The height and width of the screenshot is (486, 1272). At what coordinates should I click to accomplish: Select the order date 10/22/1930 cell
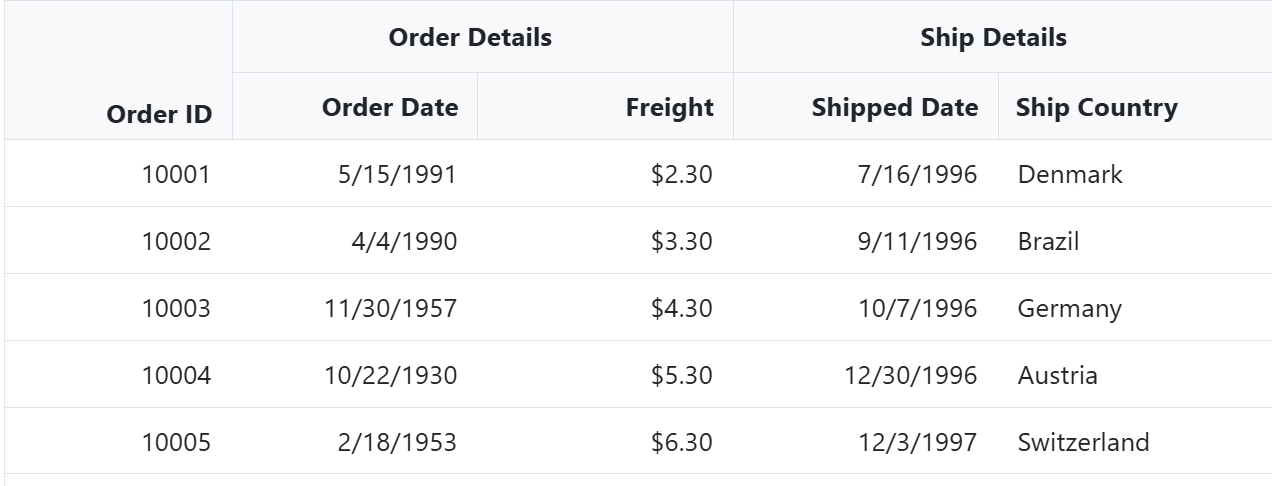[x=390, y=375]
